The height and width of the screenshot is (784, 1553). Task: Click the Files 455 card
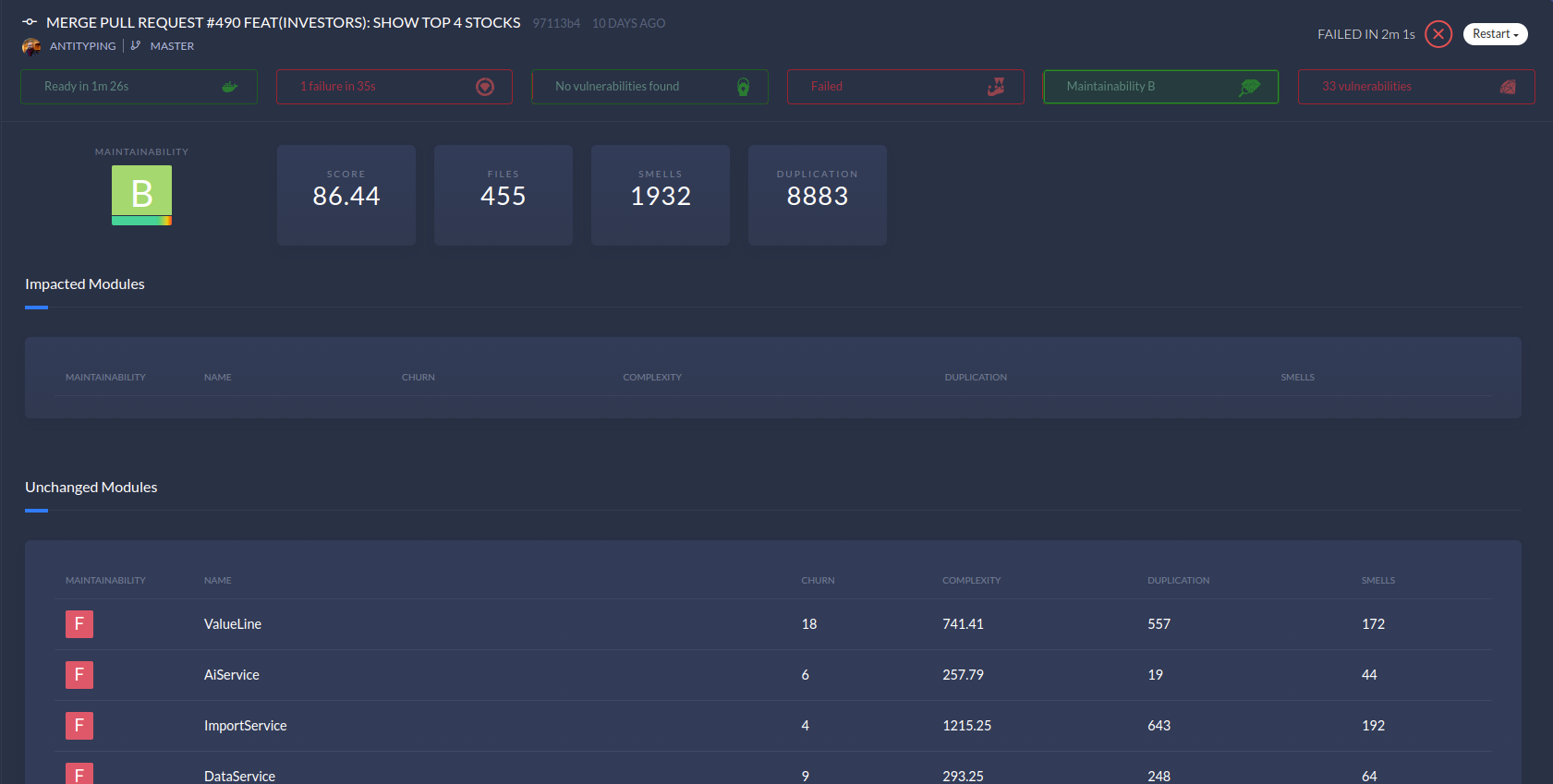tap(504, 195)
